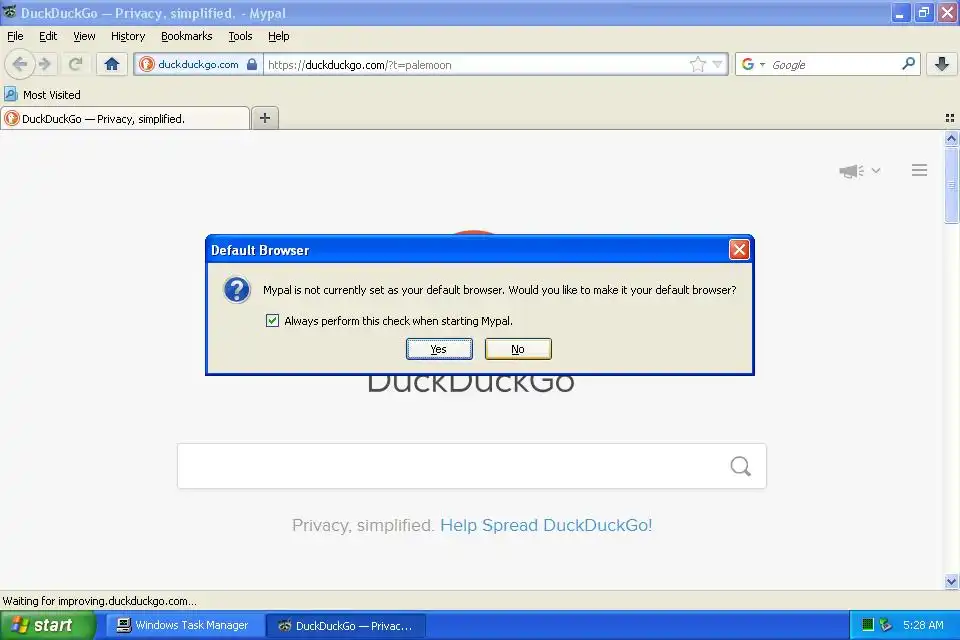This screenshot has height=640, width=960.
Task: Click the magnifier in Google search box
Action: pyautogui.click(x=909, y=64)
